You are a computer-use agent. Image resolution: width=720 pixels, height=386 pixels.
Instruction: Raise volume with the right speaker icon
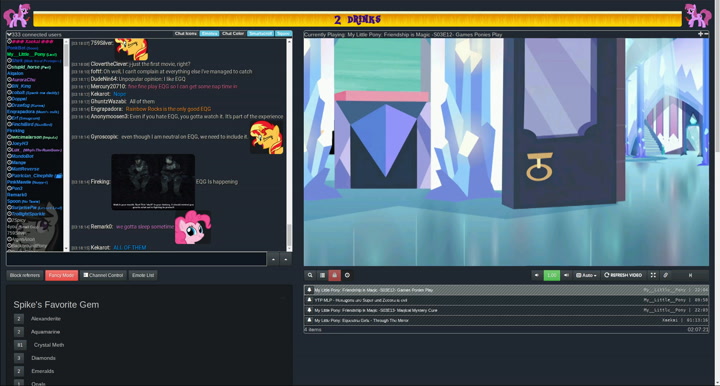[566, 275]
